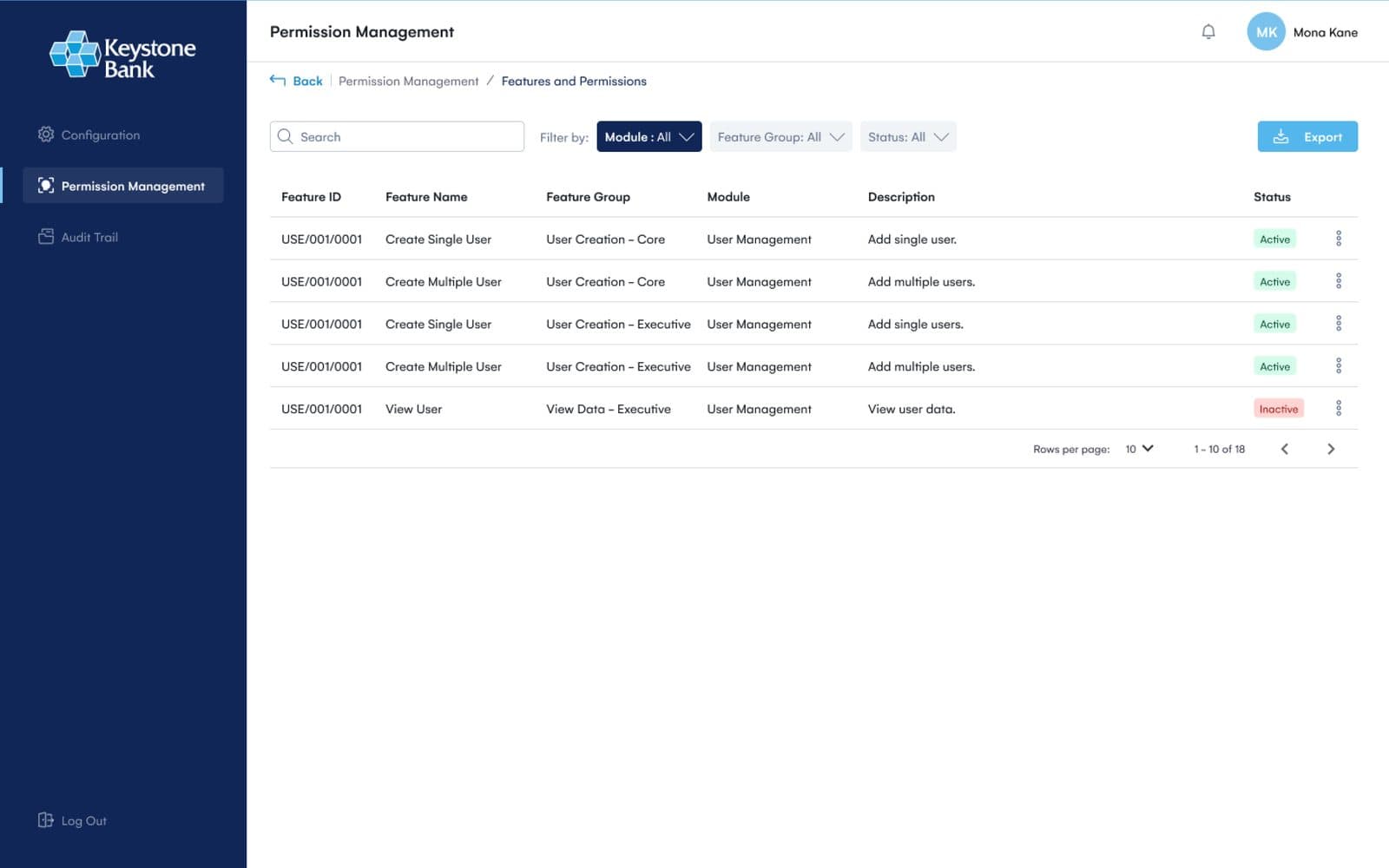The width and height of the screenshot is (1389, 868).
Task: Click Log Out in the sidebar
Action: 73,820
